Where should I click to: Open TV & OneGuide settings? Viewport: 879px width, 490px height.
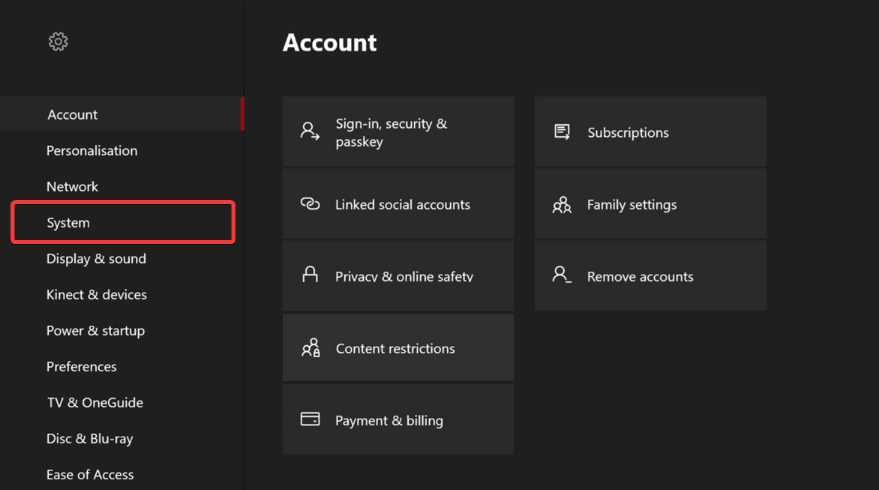pyautogui.click(x=122, y=403)
